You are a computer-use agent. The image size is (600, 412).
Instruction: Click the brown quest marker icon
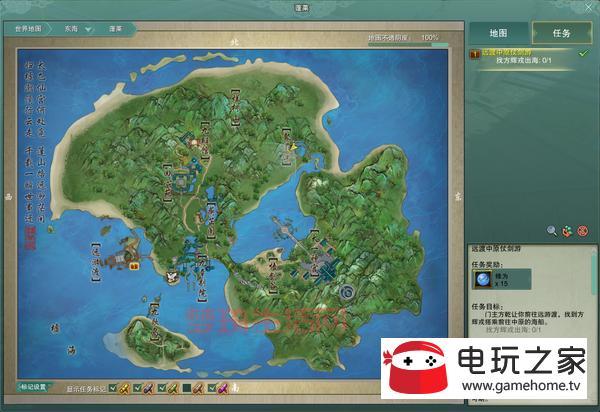(198, 389)
